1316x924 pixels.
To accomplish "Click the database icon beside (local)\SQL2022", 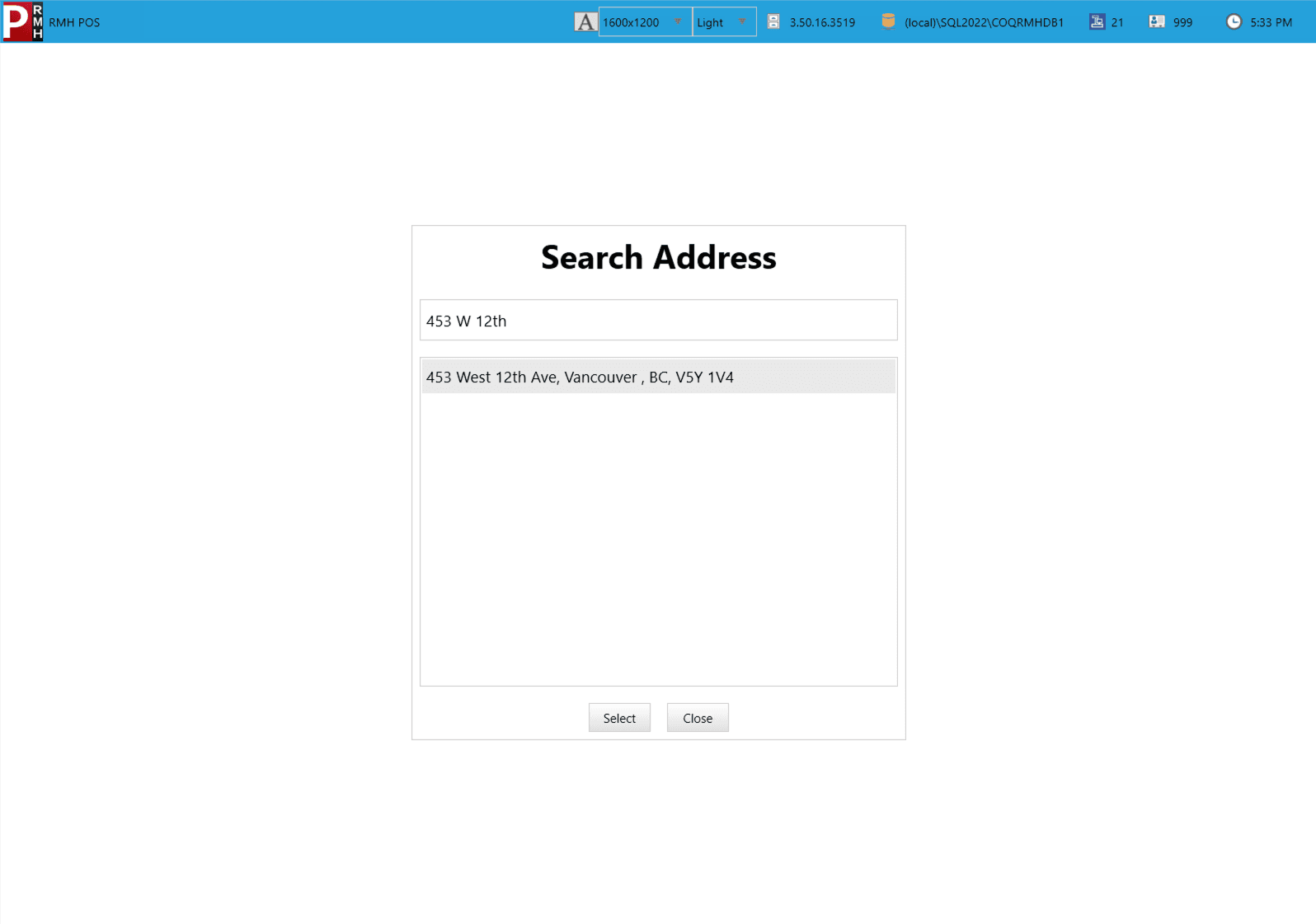I will 888,21.
